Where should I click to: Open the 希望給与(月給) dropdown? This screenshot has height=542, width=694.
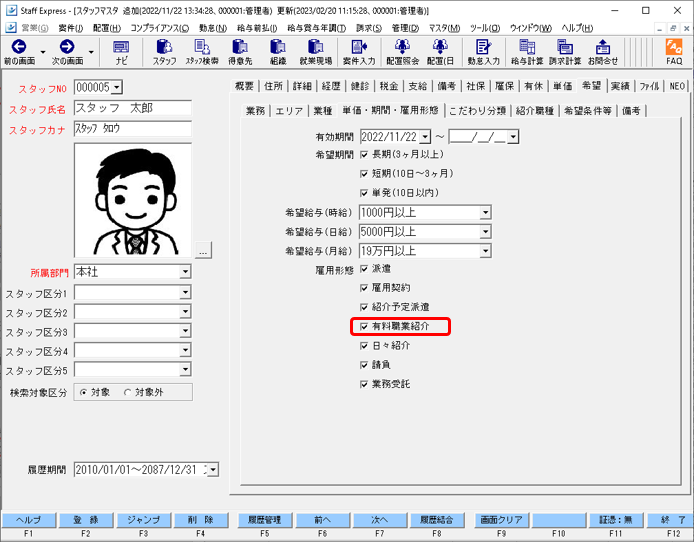click(x=486, y=251)
